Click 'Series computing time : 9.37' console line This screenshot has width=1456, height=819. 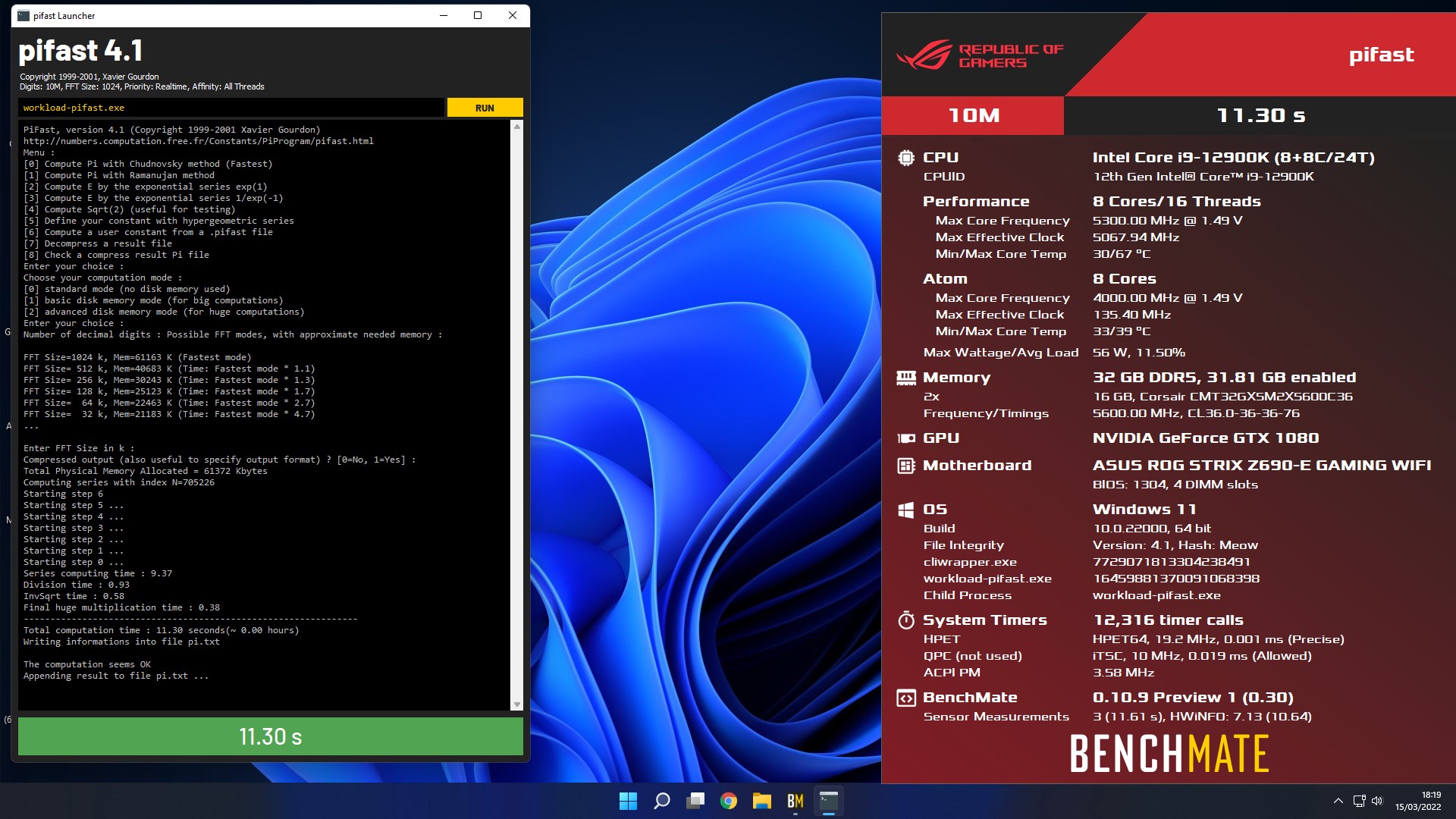click(x=98, y=573)
